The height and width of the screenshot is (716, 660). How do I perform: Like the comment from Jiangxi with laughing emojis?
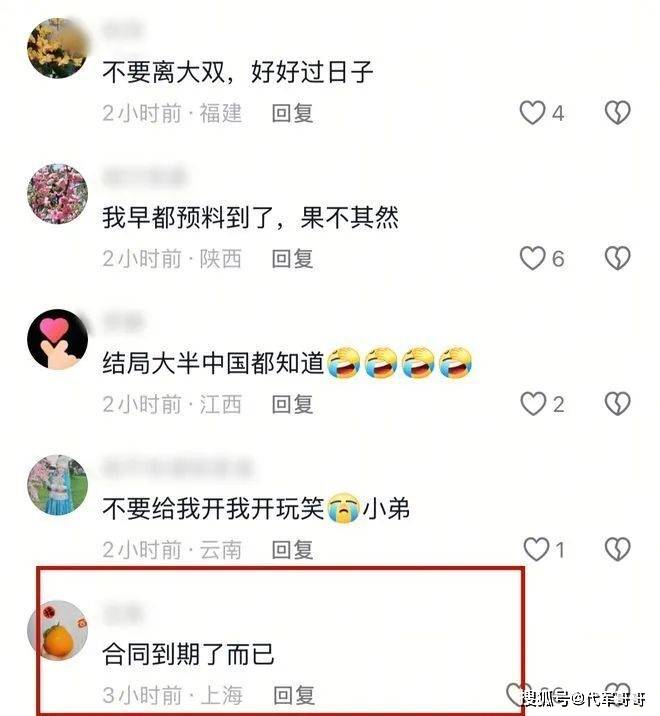pyautogui.click(x=533, y=404)
